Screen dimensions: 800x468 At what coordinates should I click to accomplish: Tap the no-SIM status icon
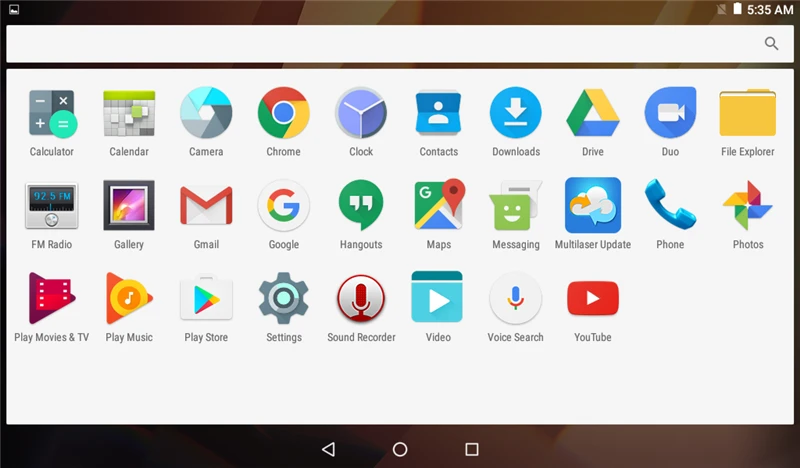(x=721, y=9)
